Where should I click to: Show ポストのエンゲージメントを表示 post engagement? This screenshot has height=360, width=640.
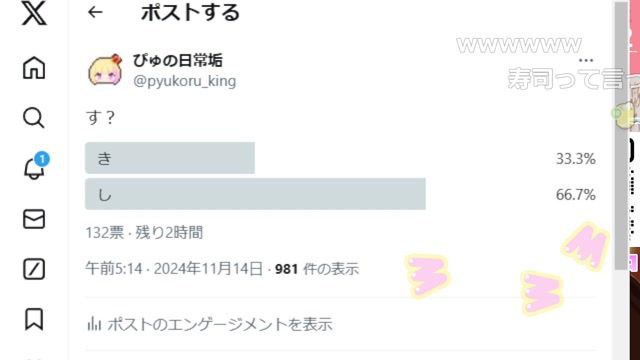209,324
